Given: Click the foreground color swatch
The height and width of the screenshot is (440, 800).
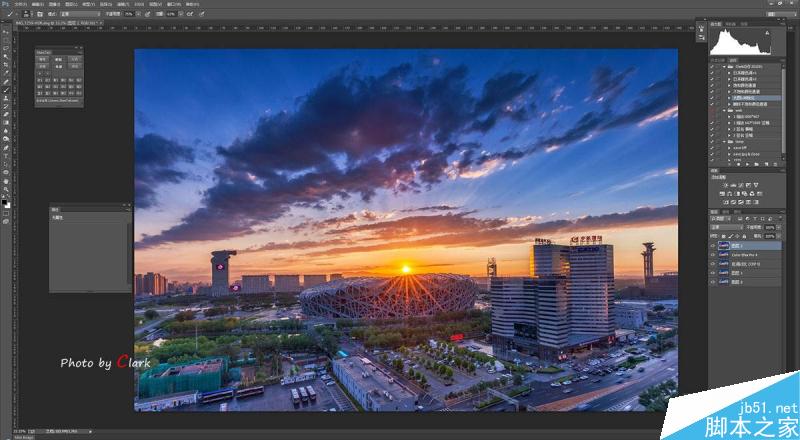Looking at the screenshot, I should (5, 203).
